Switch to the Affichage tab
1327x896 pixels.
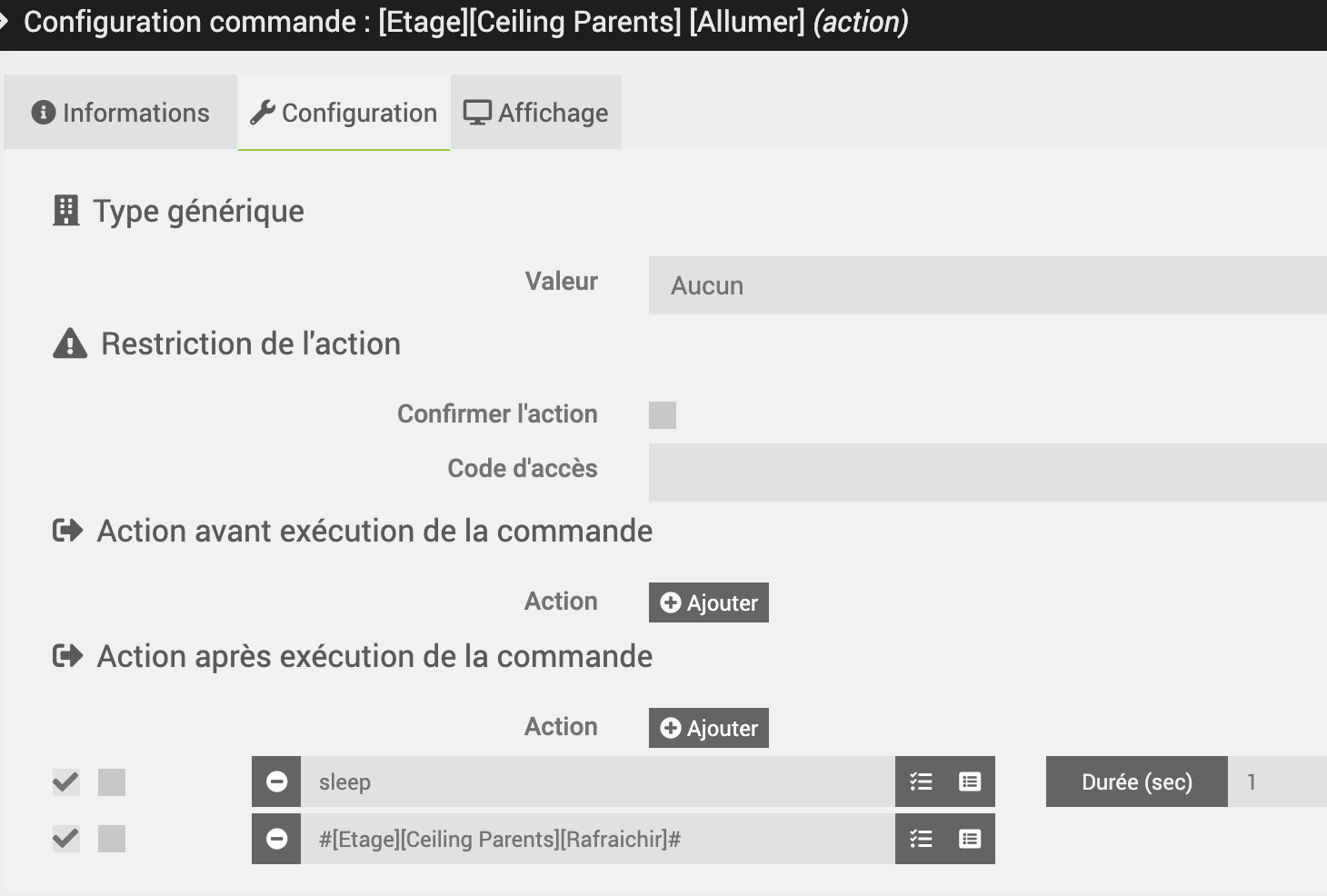(x=536, y=113)
